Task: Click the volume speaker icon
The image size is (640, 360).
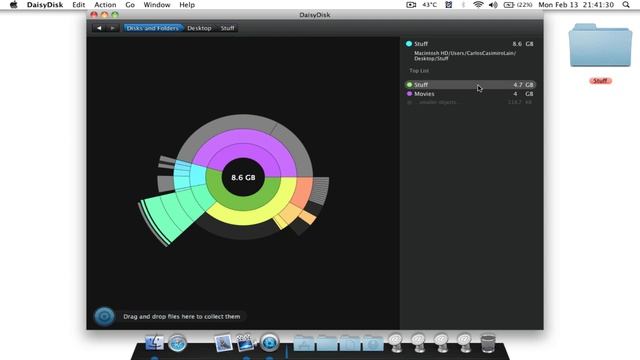Action: tap(493, 5)
